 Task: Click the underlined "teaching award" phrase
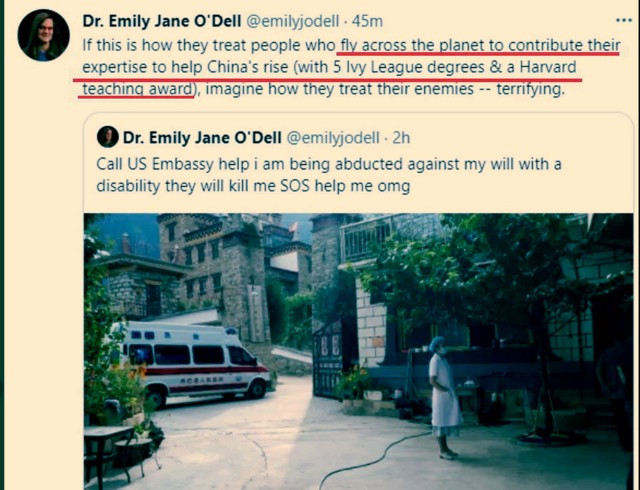pos(137,89)
